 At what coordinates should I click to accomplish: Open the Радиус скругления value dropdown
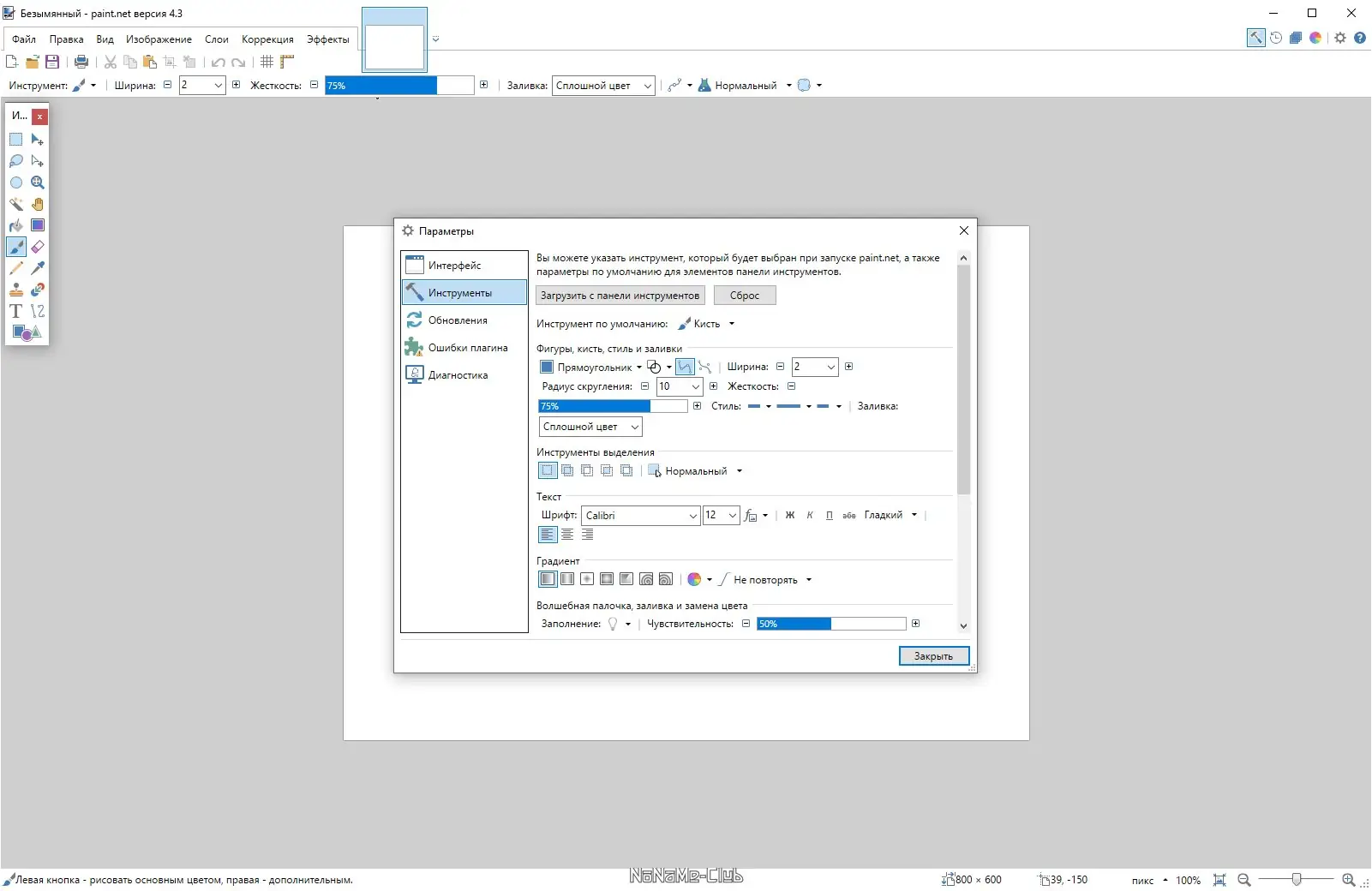680,386
